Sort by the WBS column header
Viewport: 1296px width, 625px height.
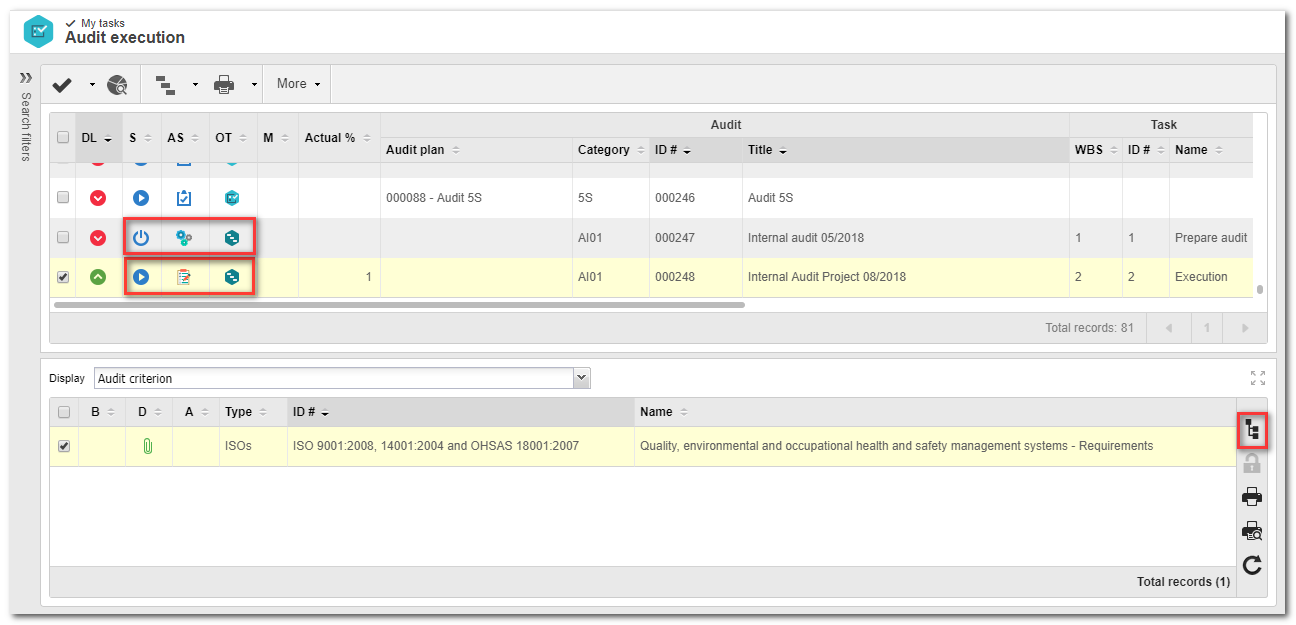tap(1095, 150)
